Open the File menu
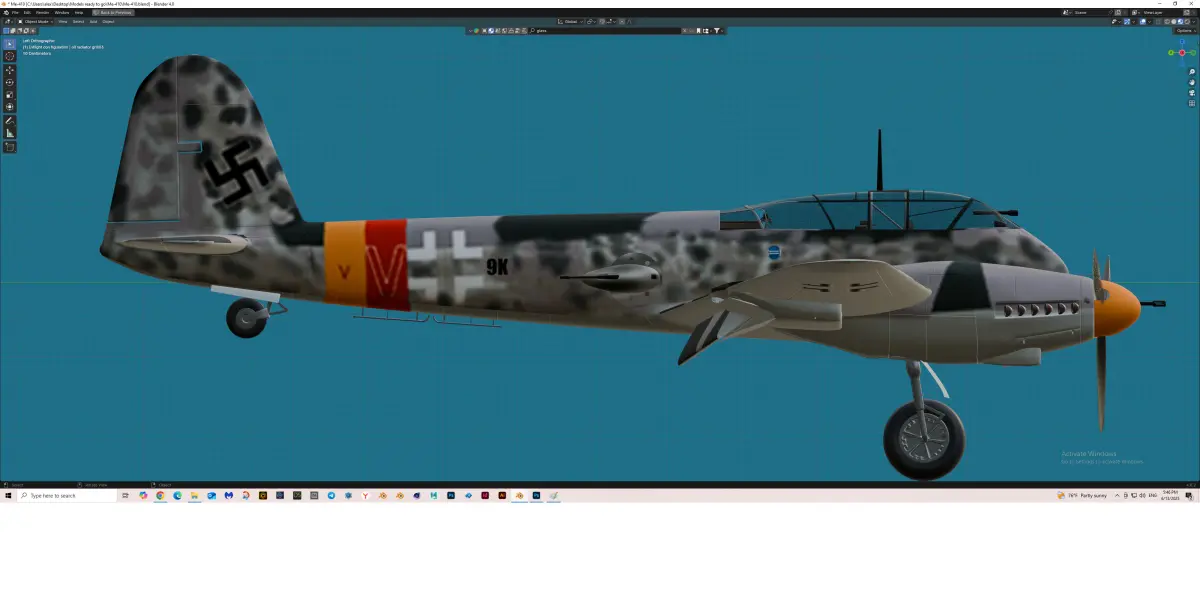1200x589 pixels. pos(15,12)
